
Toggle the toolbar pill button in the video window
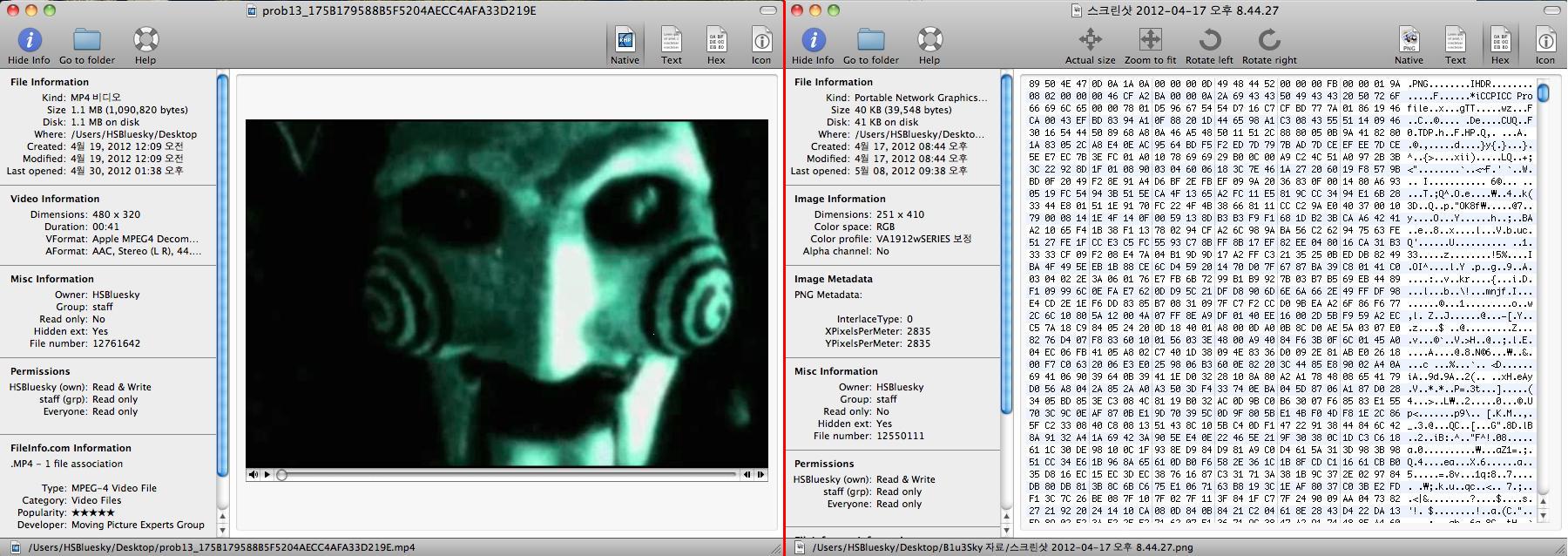point(767,10)
